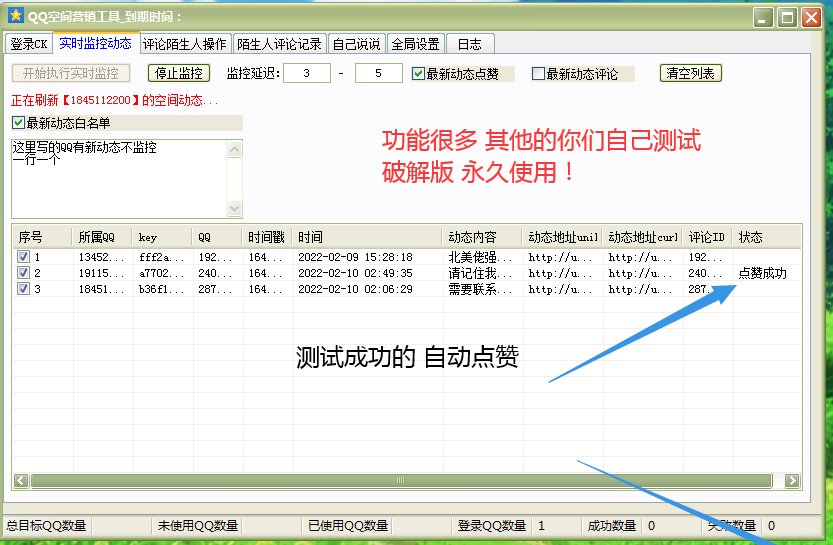The image size is (833, 545).
Task: Uncheck the 最新动态点赞 checkbox
Action: coord(418,74)
